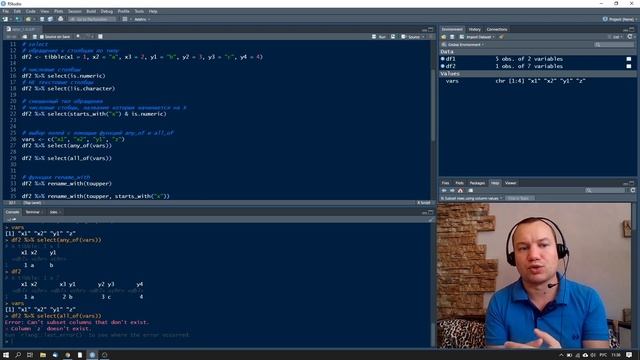The width and height of the screenshot is (640, 360).
Task: Click the Print icon in main toolbar
Action: (60, 19)
